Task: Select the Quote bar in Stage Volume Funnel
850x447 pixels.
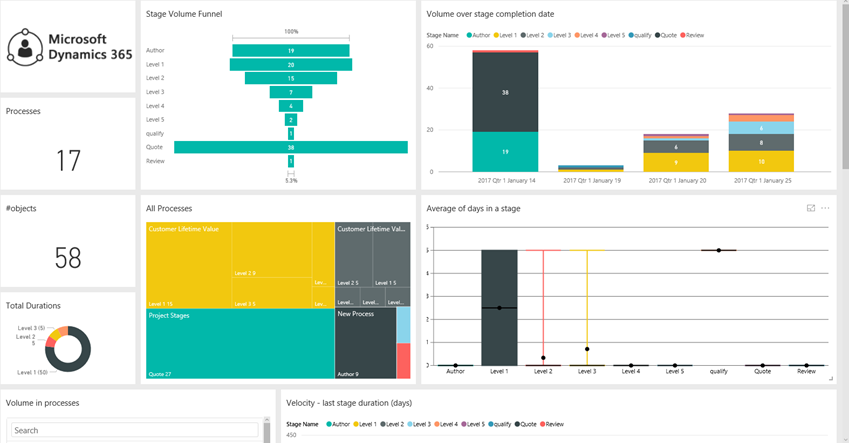Action: point(290,147)
